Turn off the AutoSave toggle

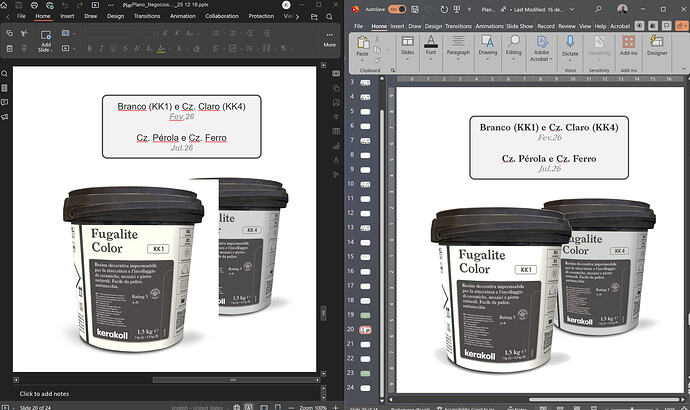pos(397,9)
